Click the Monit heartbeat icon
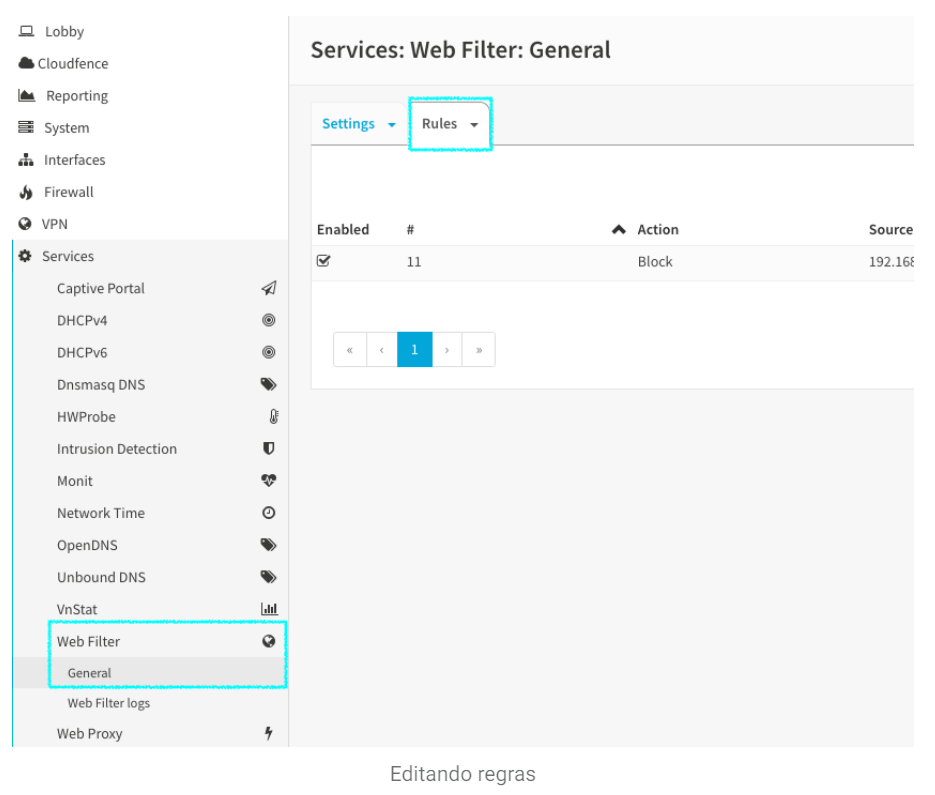Image resolution: width=935 pixels, height=795 pixels. tap(269, 480)
